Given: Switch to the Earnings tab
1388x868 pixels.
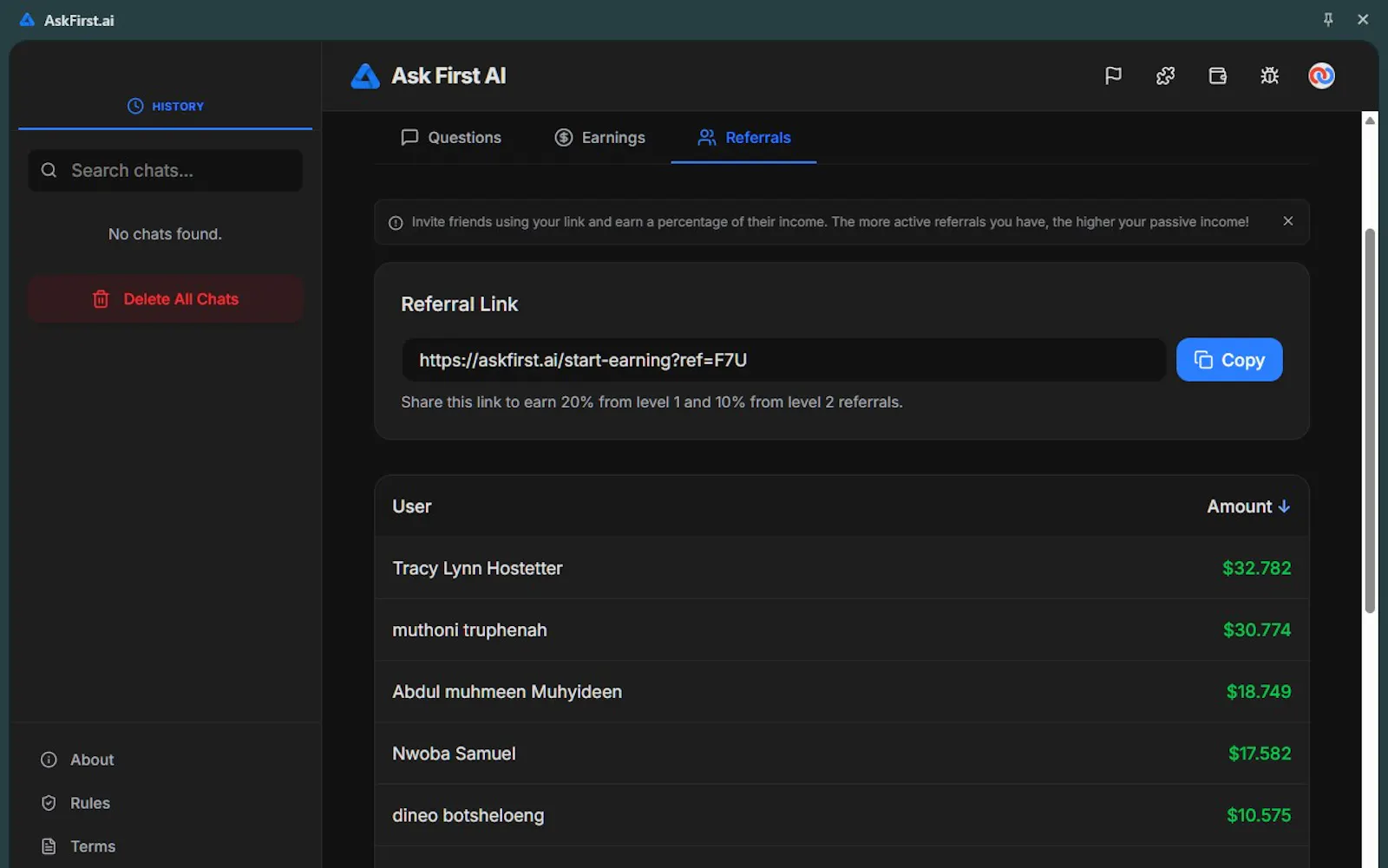Looking at the screenshot, I should point(600,137).
